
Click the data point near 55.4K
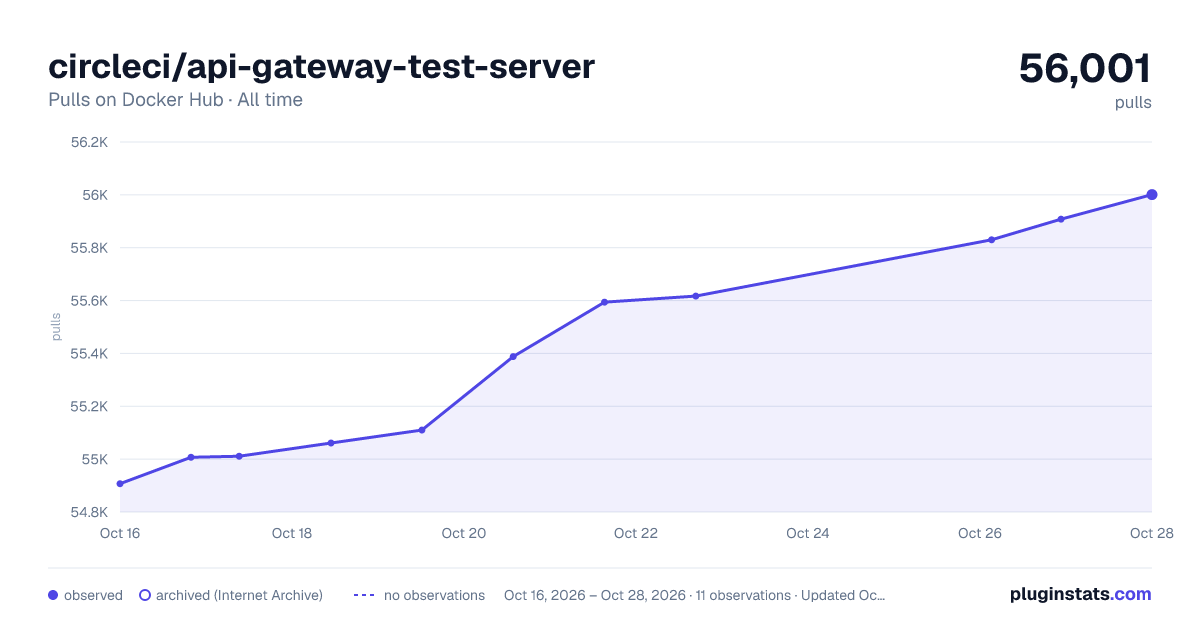[513, 357]
